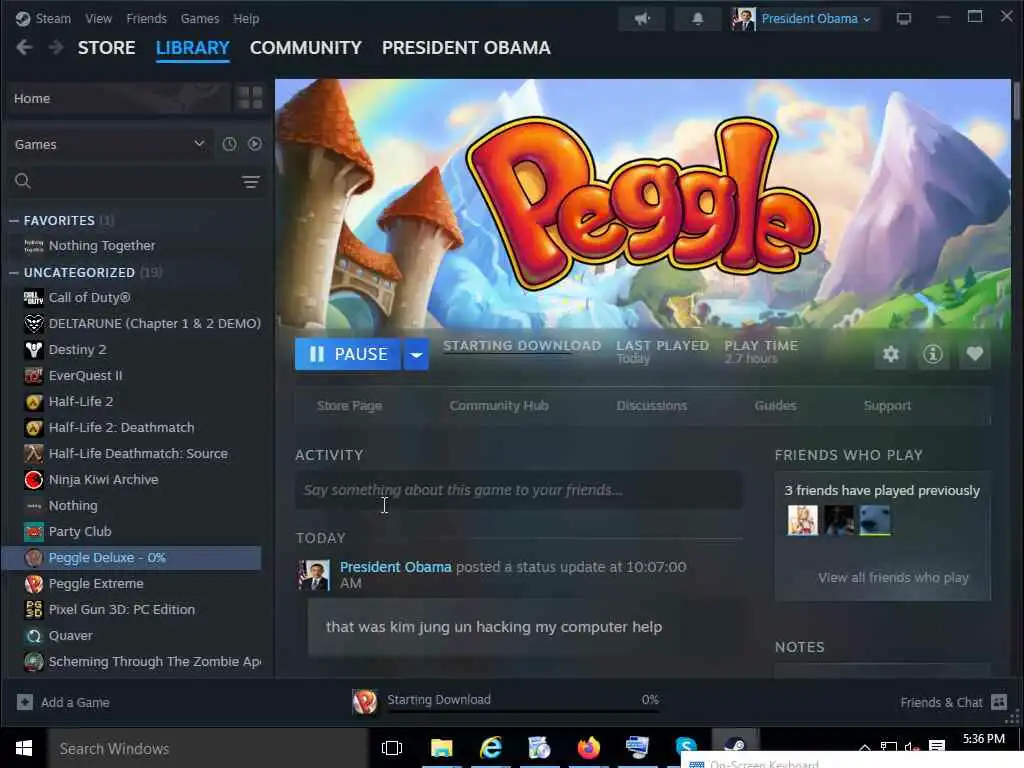Click the Search Windows box

point(208,748)
